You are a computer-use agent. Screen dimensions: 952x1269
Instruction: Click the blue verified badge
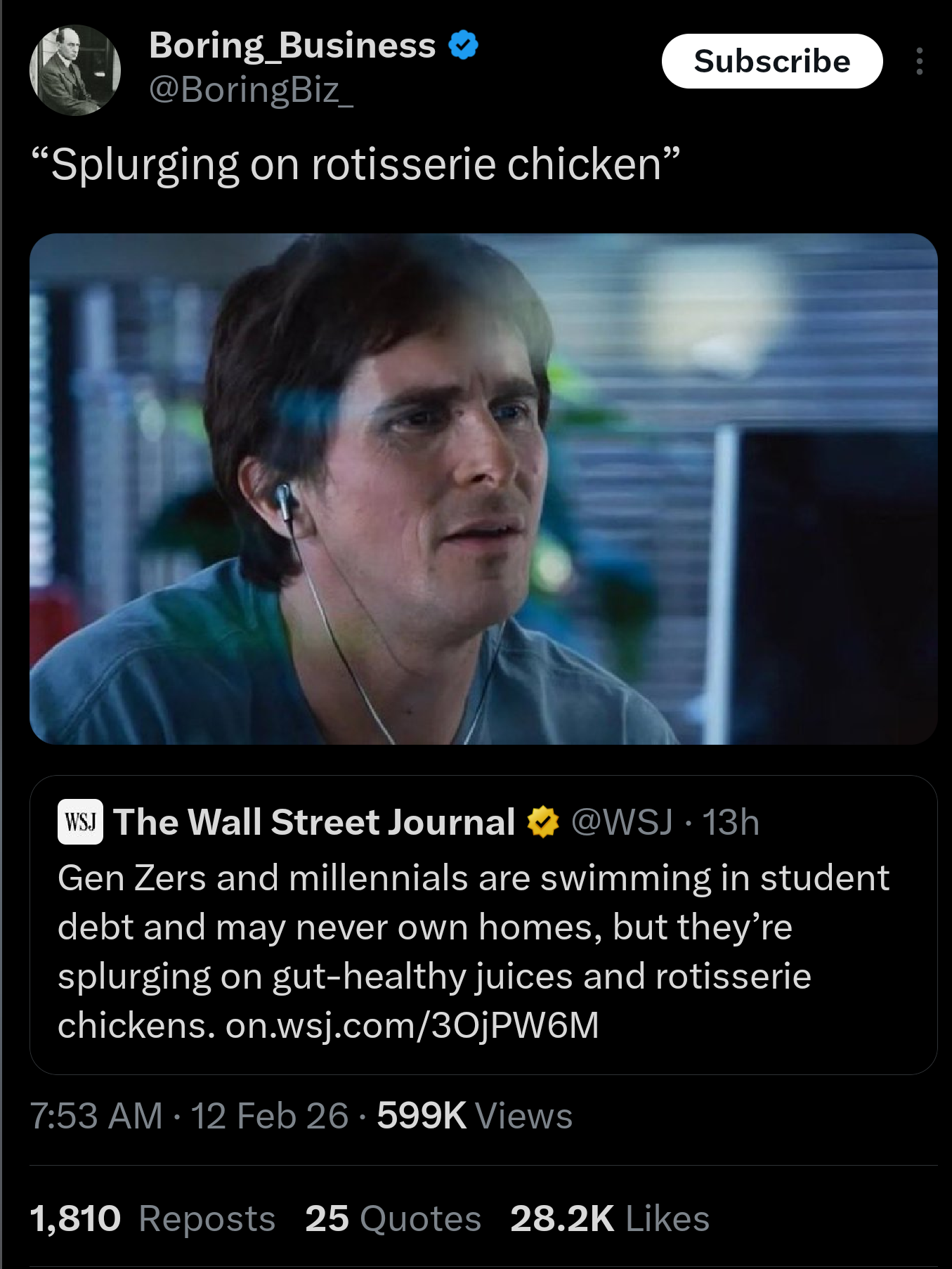click(463, 46)
